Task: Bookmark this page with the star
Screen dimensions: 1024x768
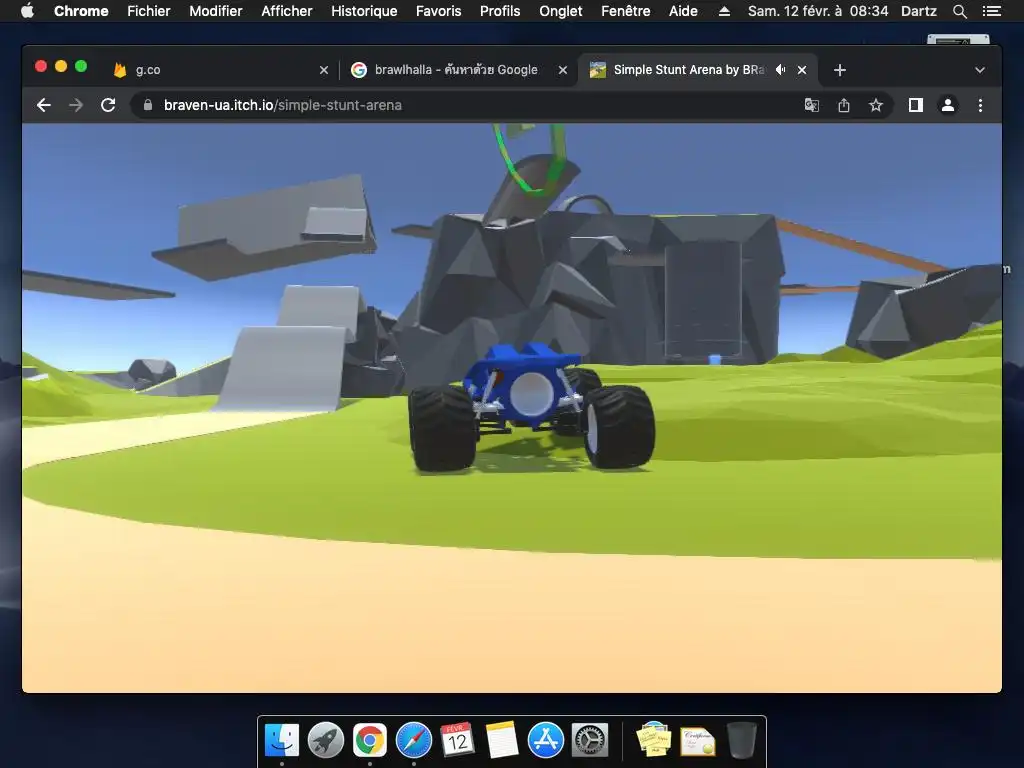Action: click(x=876, y=105)
